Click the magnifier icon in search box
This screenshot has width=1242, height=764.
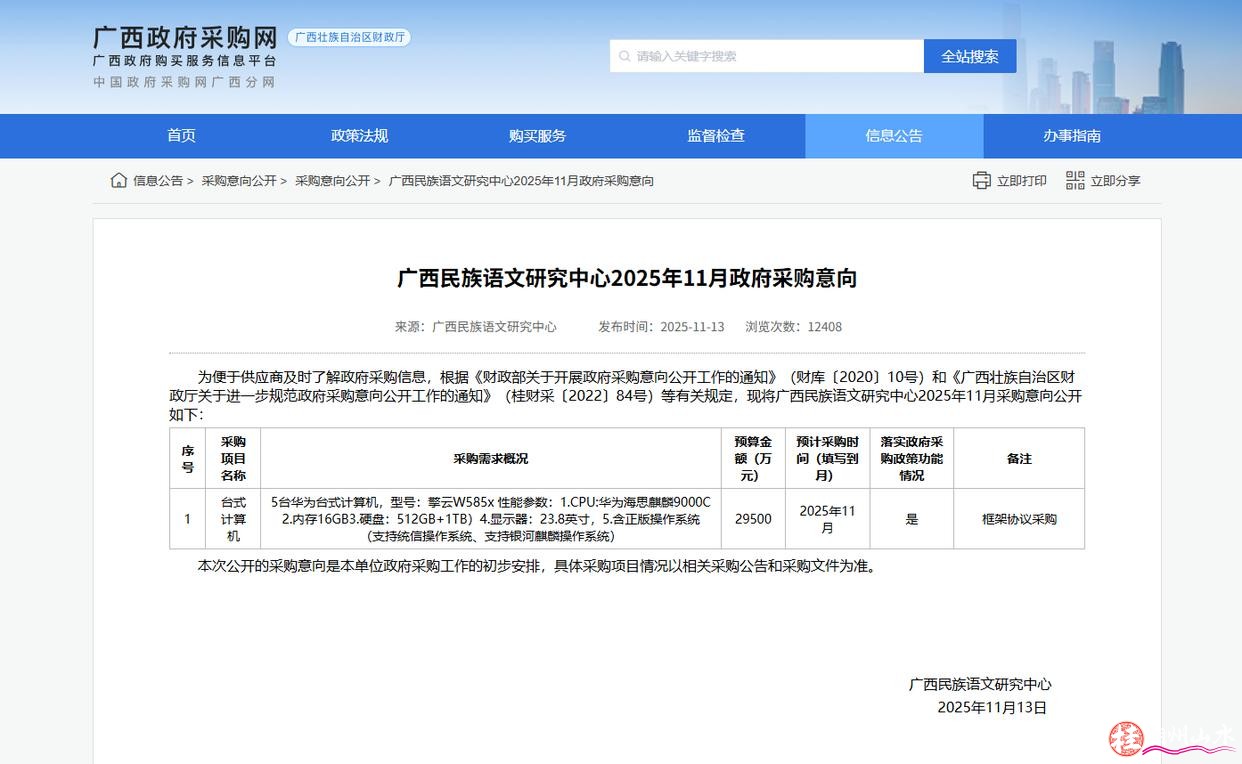(x=625, y=56)
